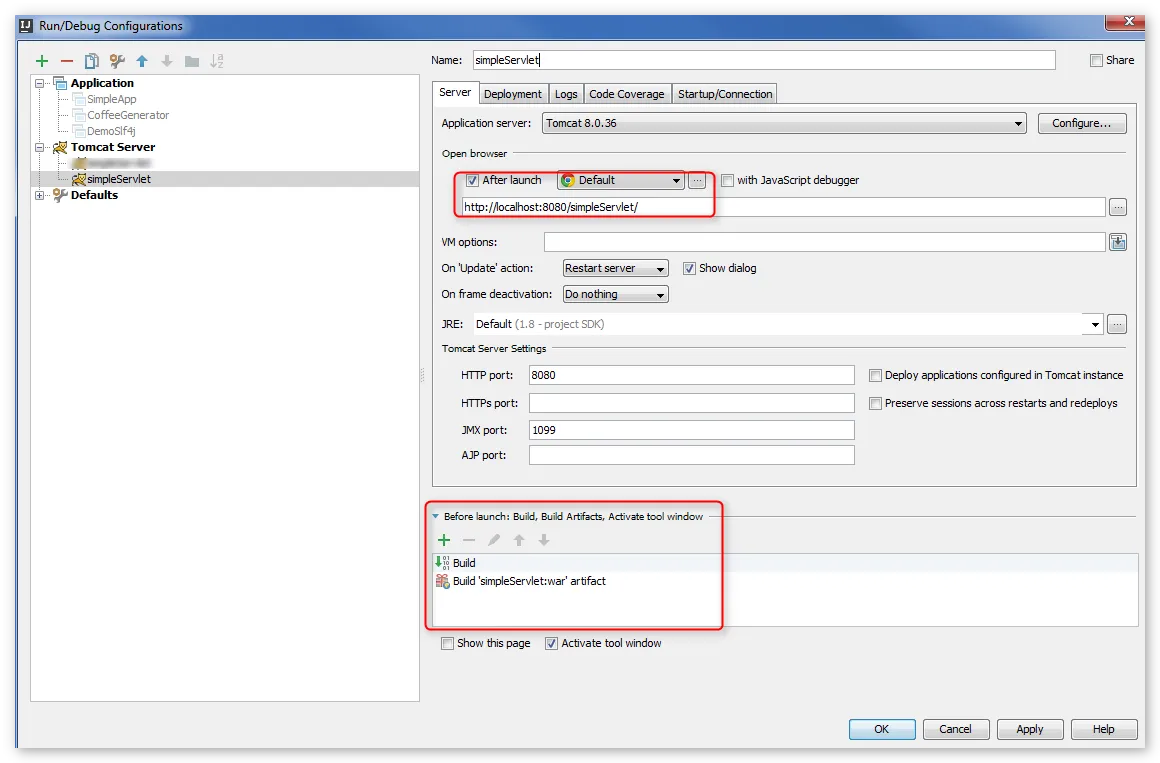Enable with JavaScript debugger checkbox

pyautogui.click(x=727, y=181)
